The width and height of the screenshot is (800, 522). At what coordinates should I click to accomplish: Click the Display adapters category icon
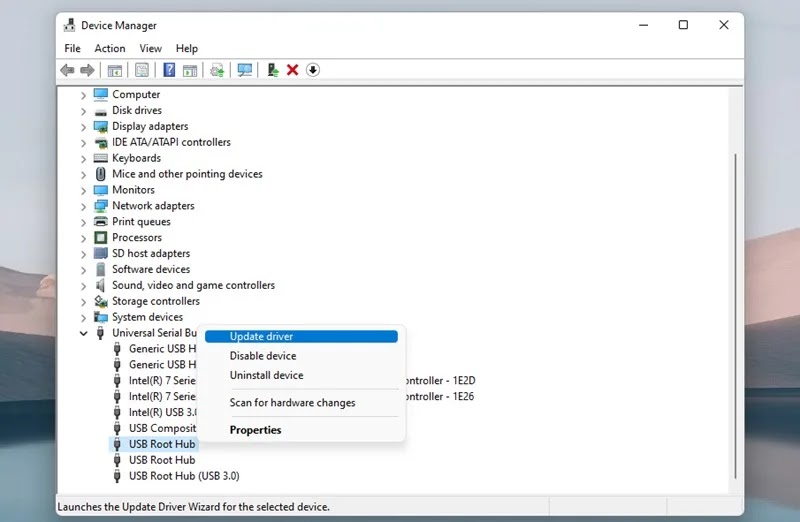[101, 127]
